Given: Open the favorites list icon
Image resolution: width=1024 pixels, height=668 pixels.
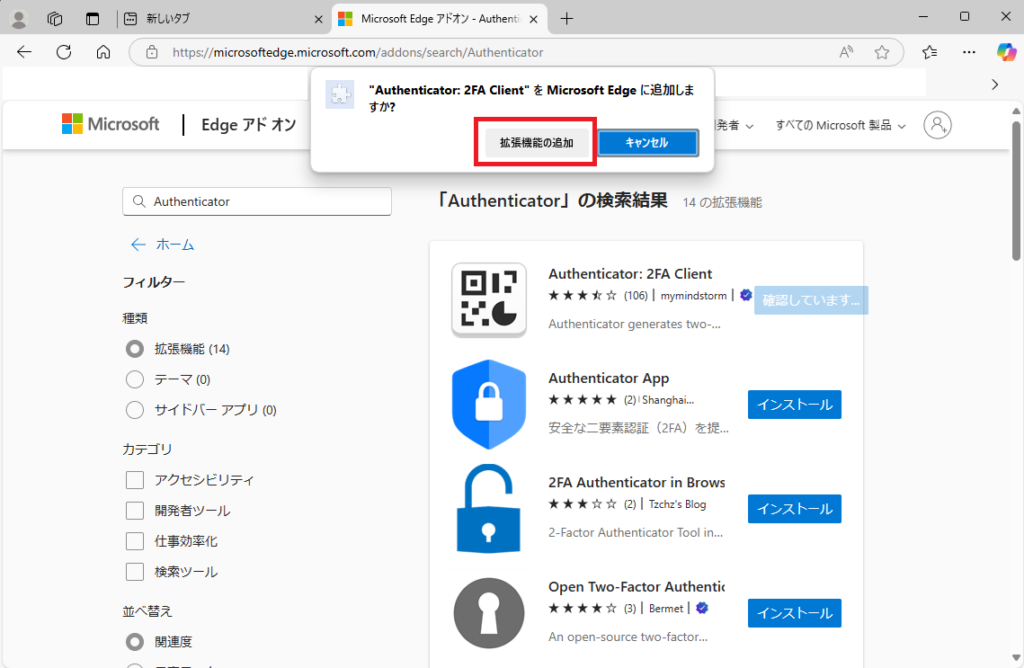Looking at the screenshot, I should [x=929, y=52].
